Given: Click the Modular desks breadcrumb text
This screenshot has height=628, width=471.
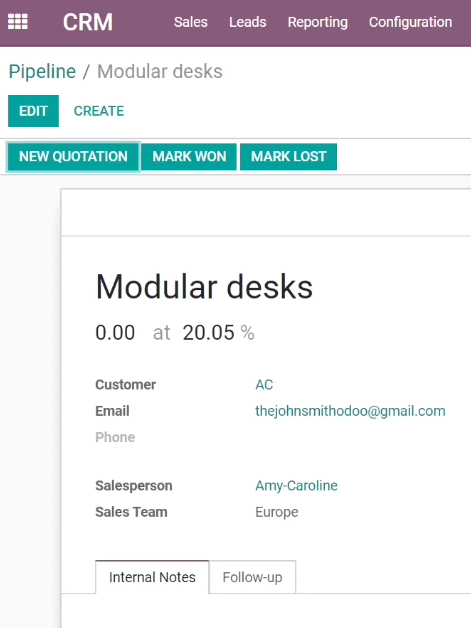Looking at the screenshot, I should click(x=160, y=72).
